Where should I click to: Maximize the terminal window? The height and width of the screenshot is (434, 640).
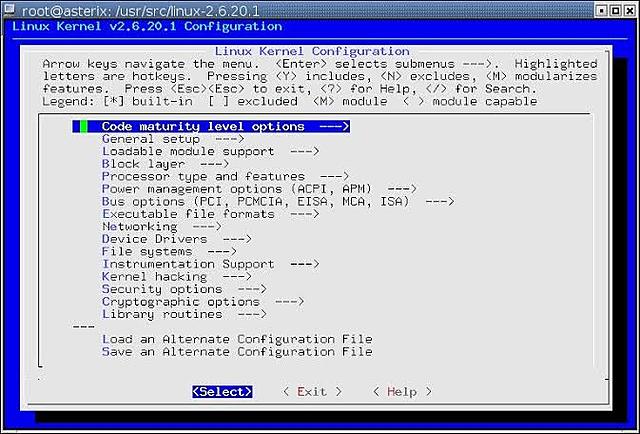point(616,11)
